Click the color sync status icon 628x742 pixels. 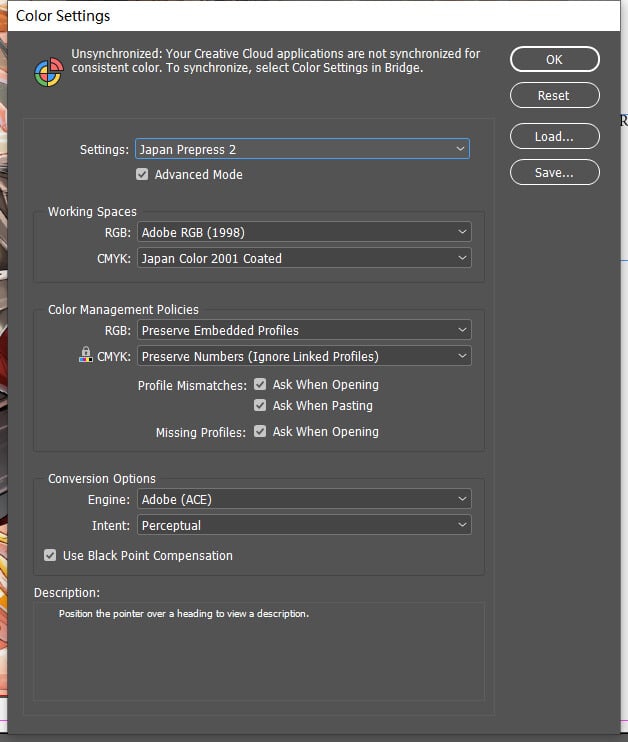(49, 72)
